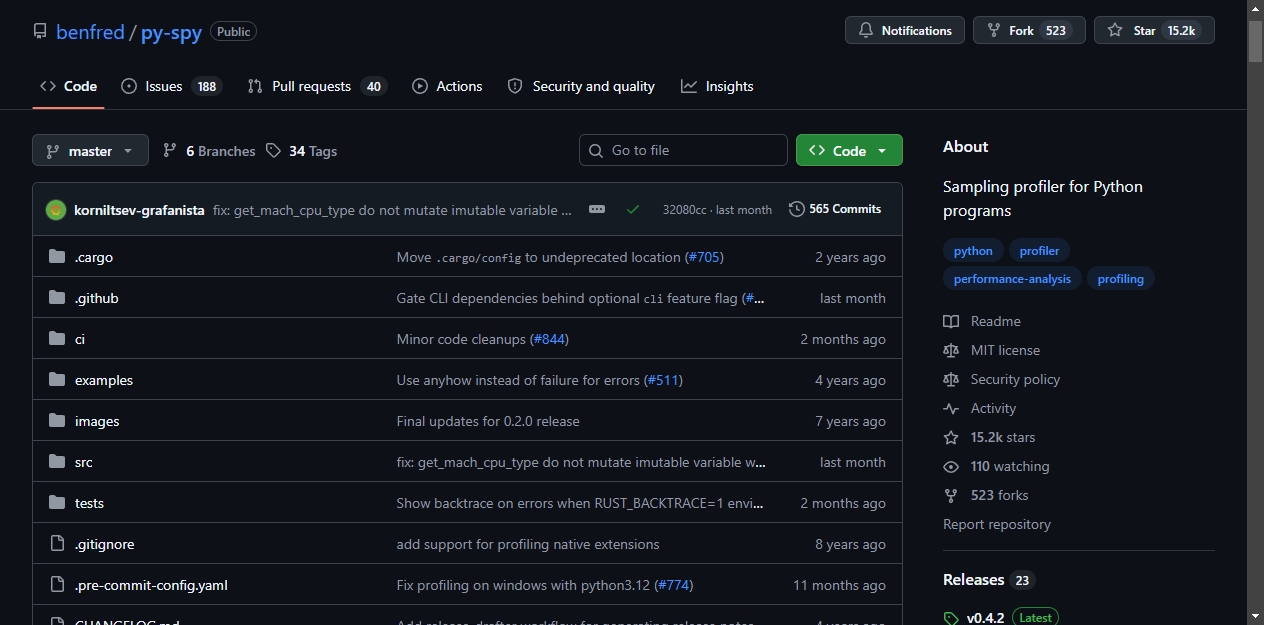Click the page vertical scrollbar thumb

1255,42
